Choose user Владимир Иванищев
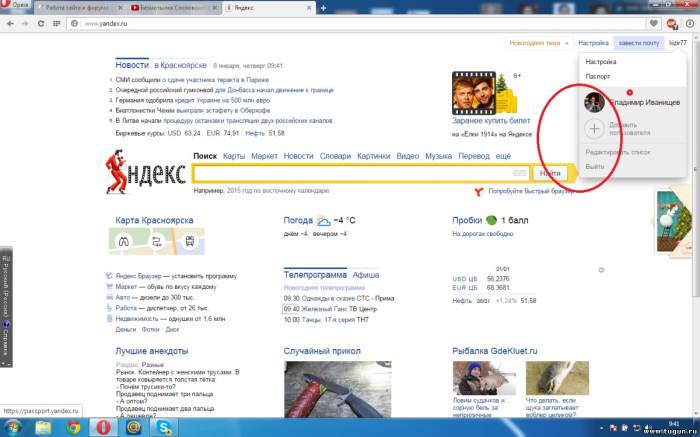Screen dimensions: 700x437 coord(633,103)
